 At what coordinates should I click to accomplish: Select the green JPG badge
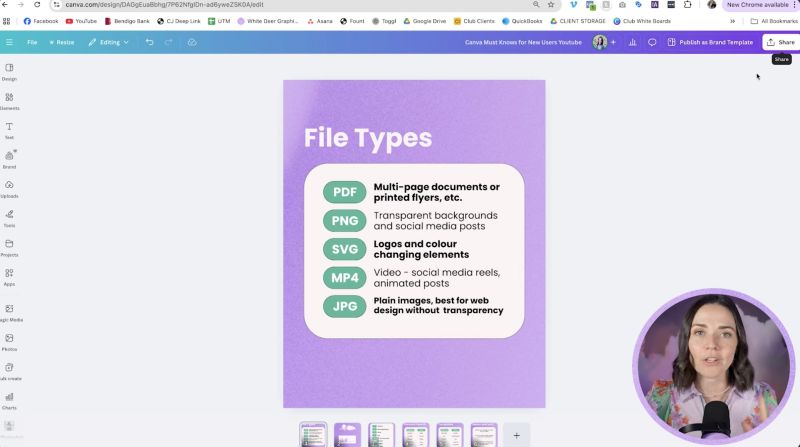(344, 306)
